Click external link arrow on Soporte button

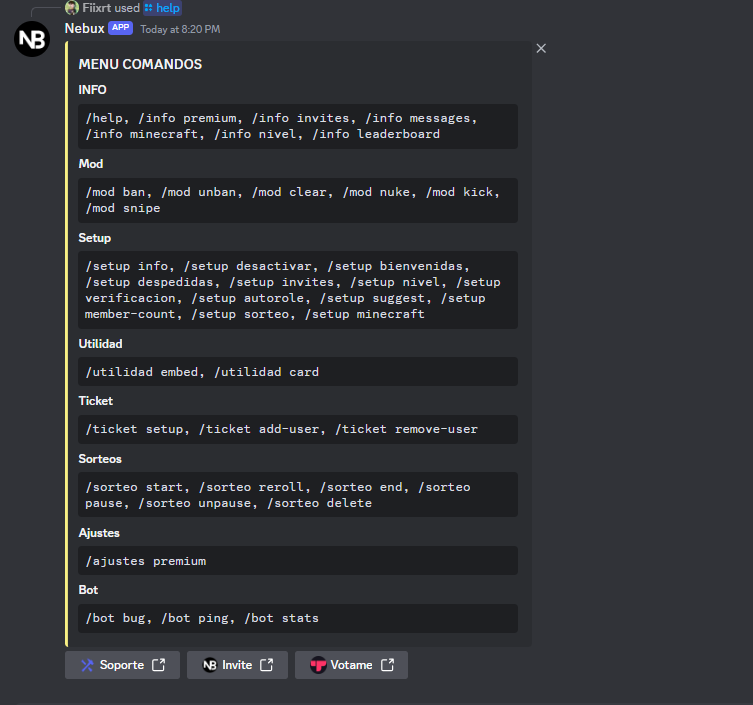click(158, 665)
